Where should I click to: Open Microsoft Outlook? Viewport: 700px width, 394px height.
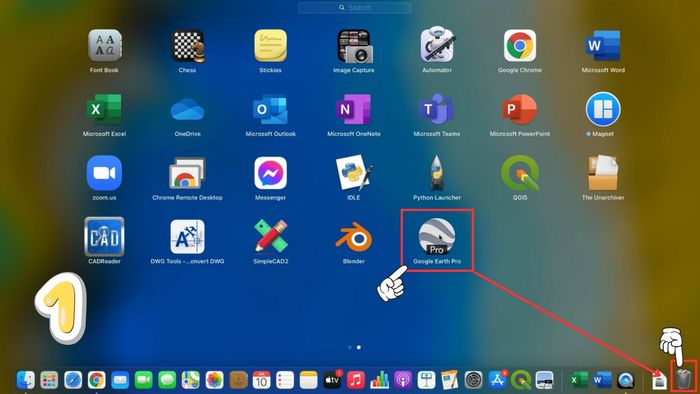coord(270,109)
